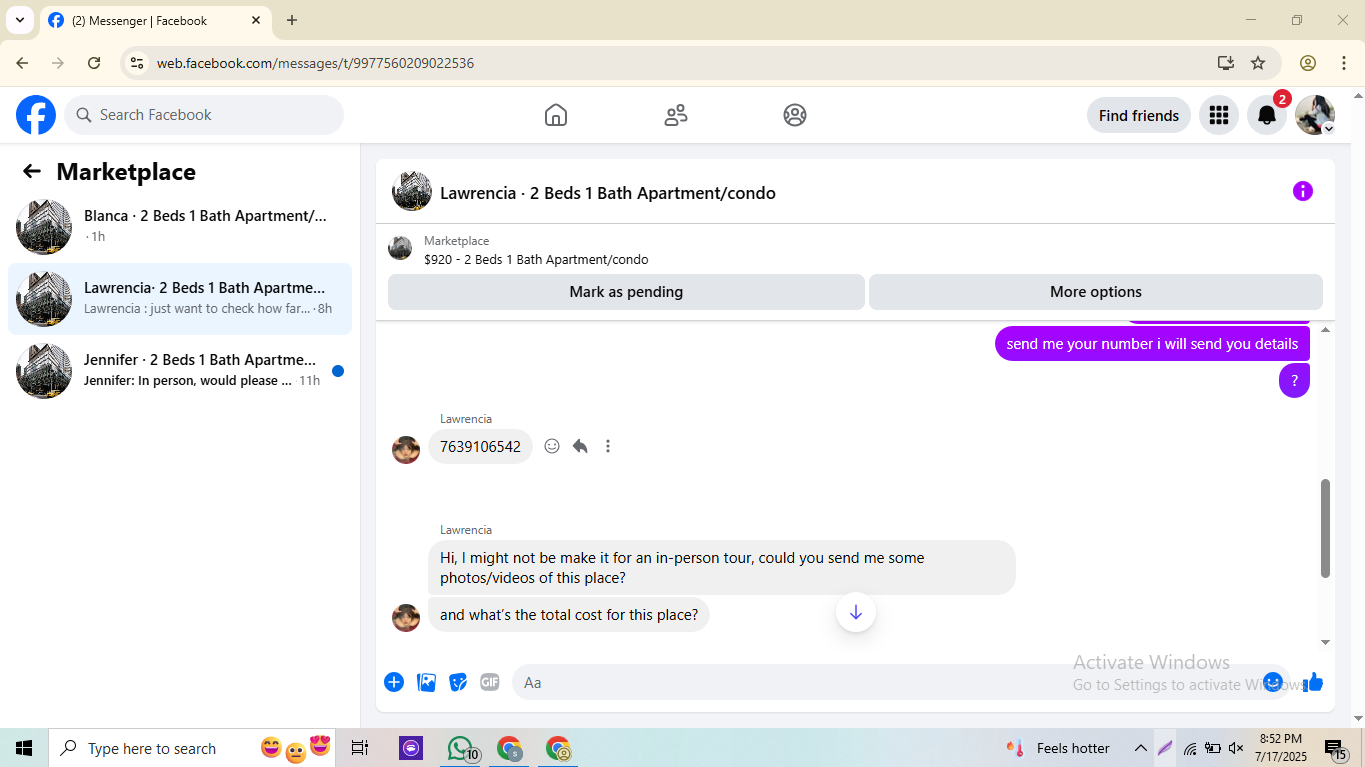Click the in-person tour message from Lawrencia
The height and width of the screenshot is (767, 1365).
coord(722,568)
